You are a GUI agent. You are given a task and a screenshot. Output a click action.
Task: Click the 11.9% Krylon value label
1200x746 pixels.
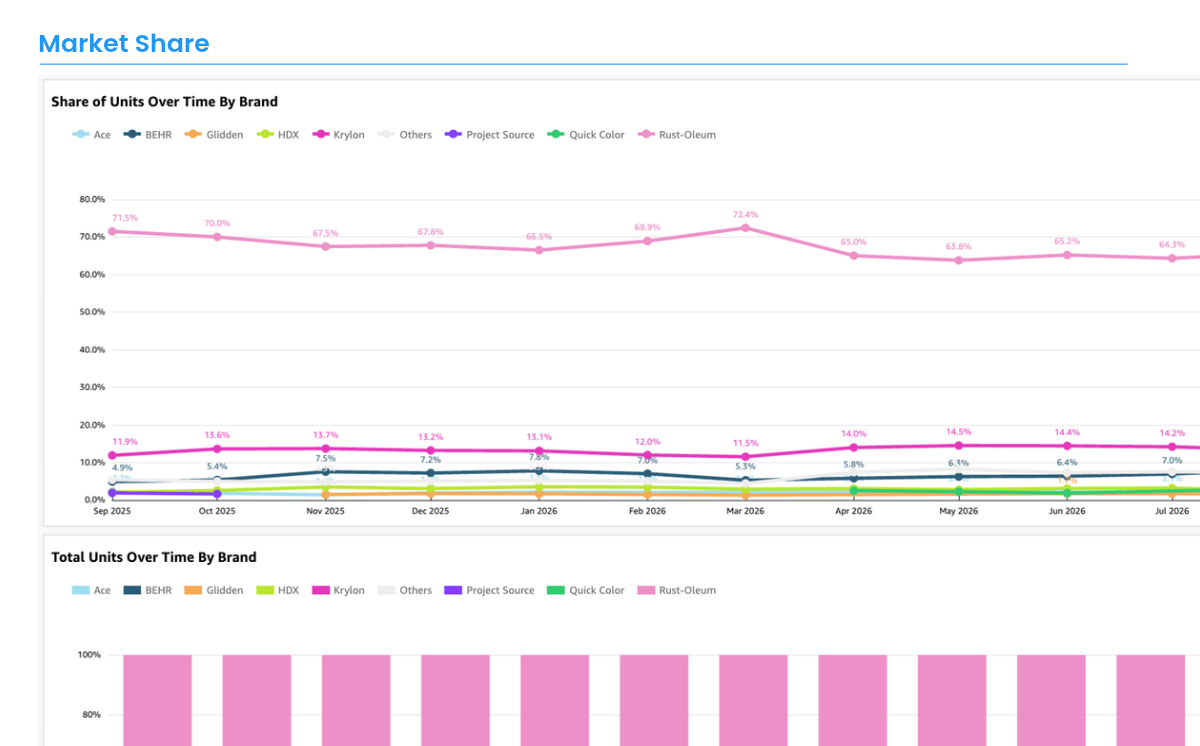pyautogui.click(x=125, y=442)
